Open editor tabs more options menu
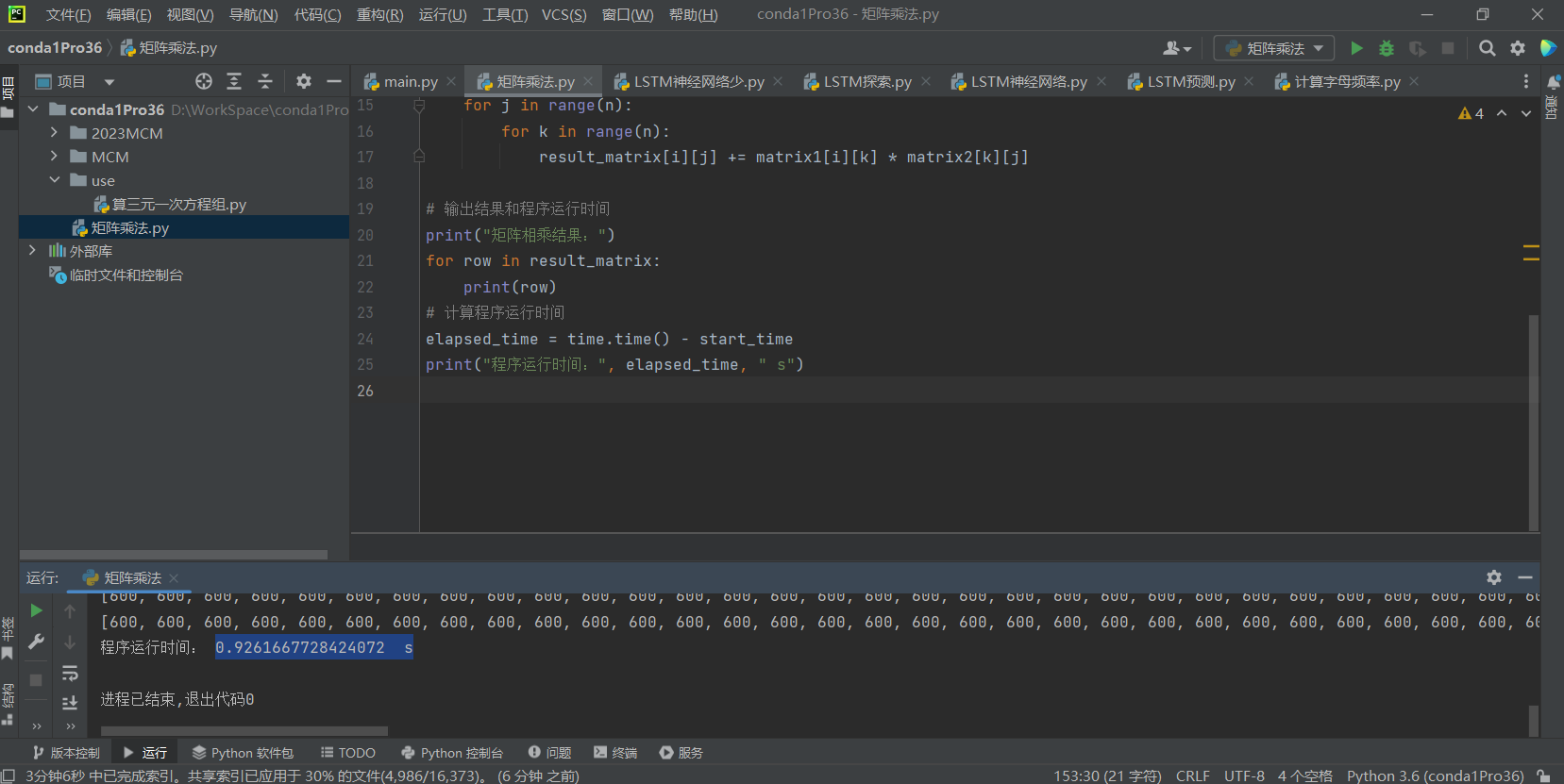Image resolution: width=1564 pixels, height=784 pixels. click(1526, 81)
